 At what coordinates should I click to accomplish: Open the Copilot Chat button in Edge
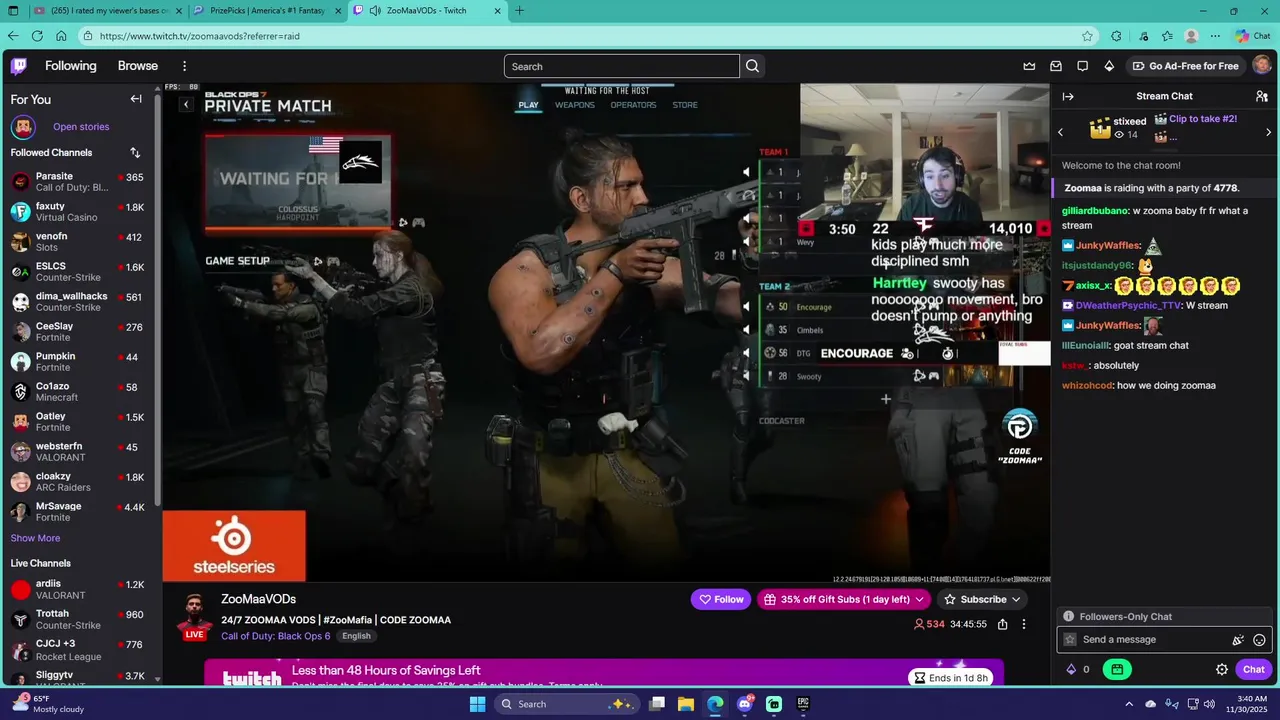click(x=1253, y=36)
